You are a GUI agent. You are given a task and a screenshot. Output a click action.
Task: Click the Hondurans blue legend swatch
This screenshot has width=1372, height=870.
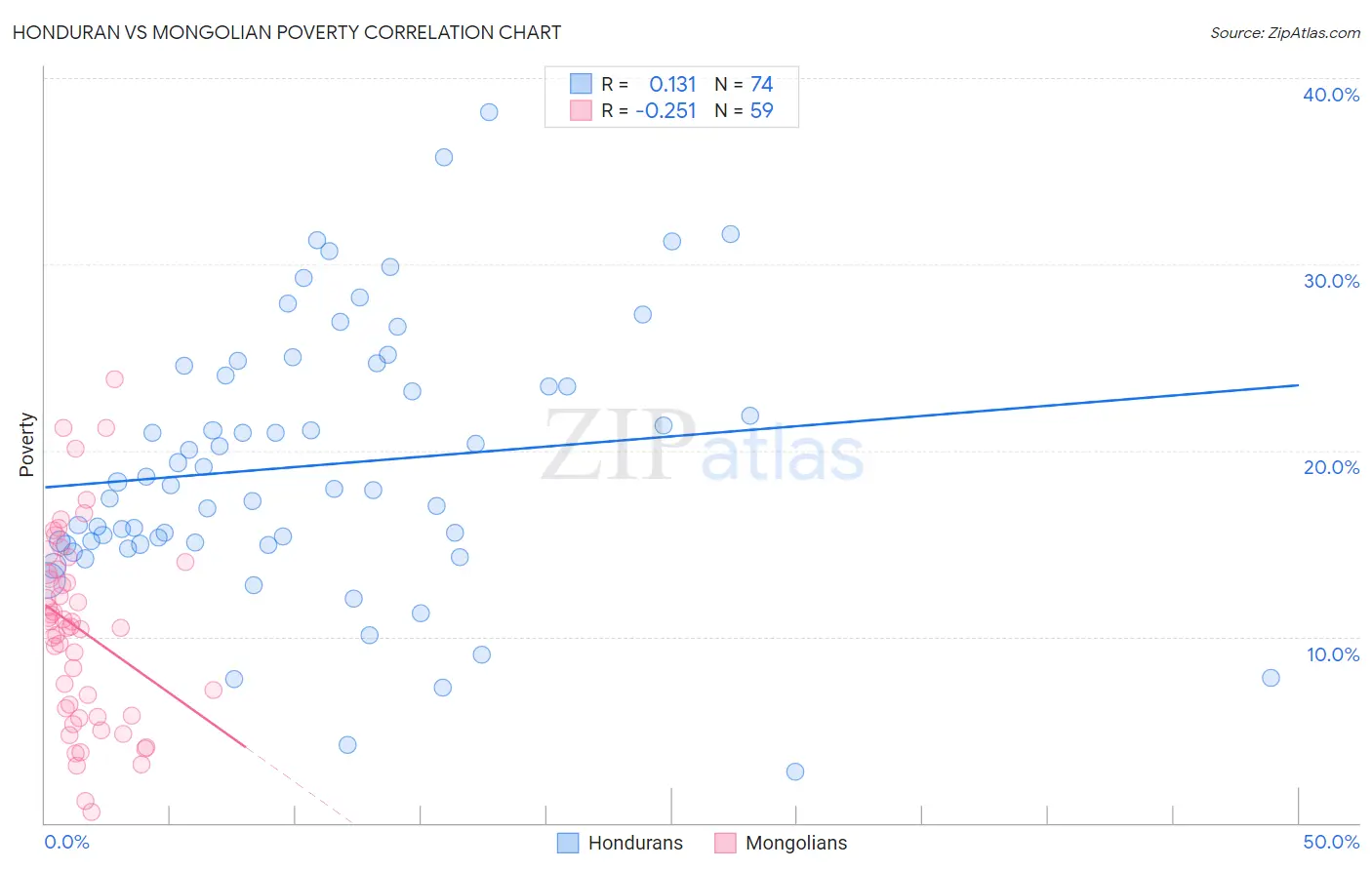tap(568, 843)
